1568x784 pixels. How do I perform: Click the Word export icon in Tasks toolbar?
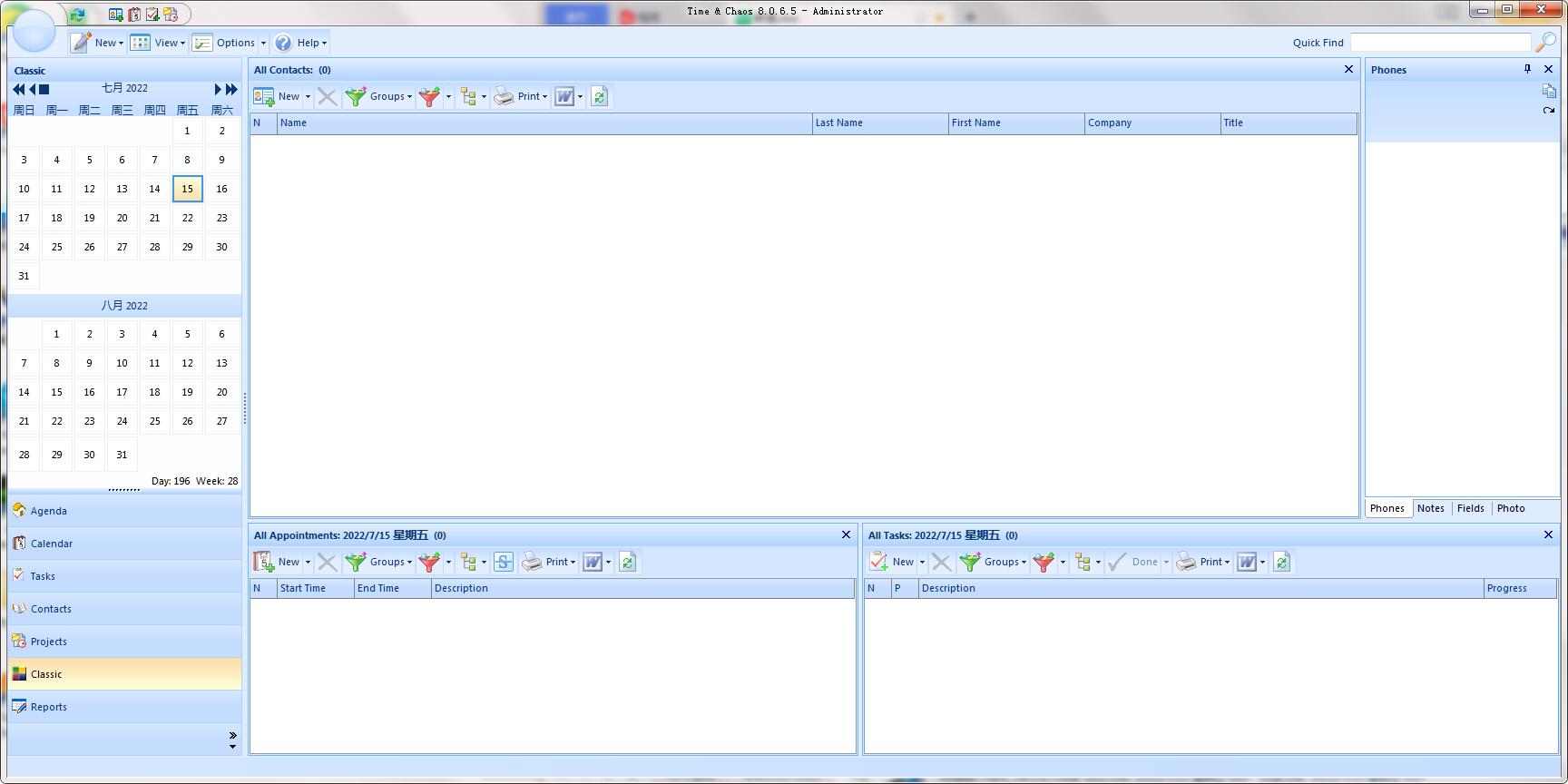point(1247,562)
